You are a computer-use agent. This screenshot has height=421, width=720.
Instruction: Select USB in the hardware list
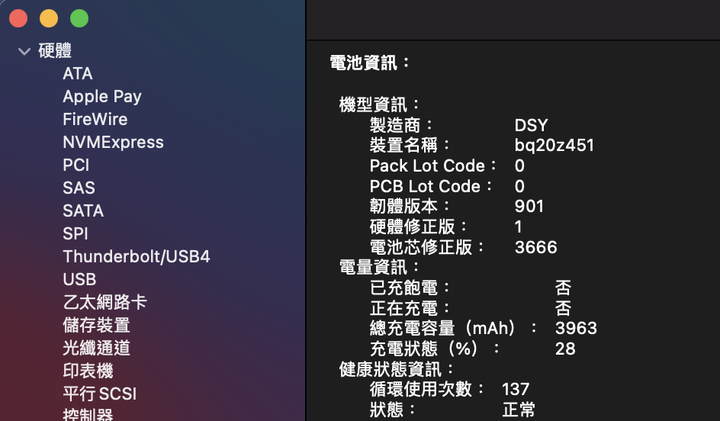pyautogui.click(x=79, y=279)
